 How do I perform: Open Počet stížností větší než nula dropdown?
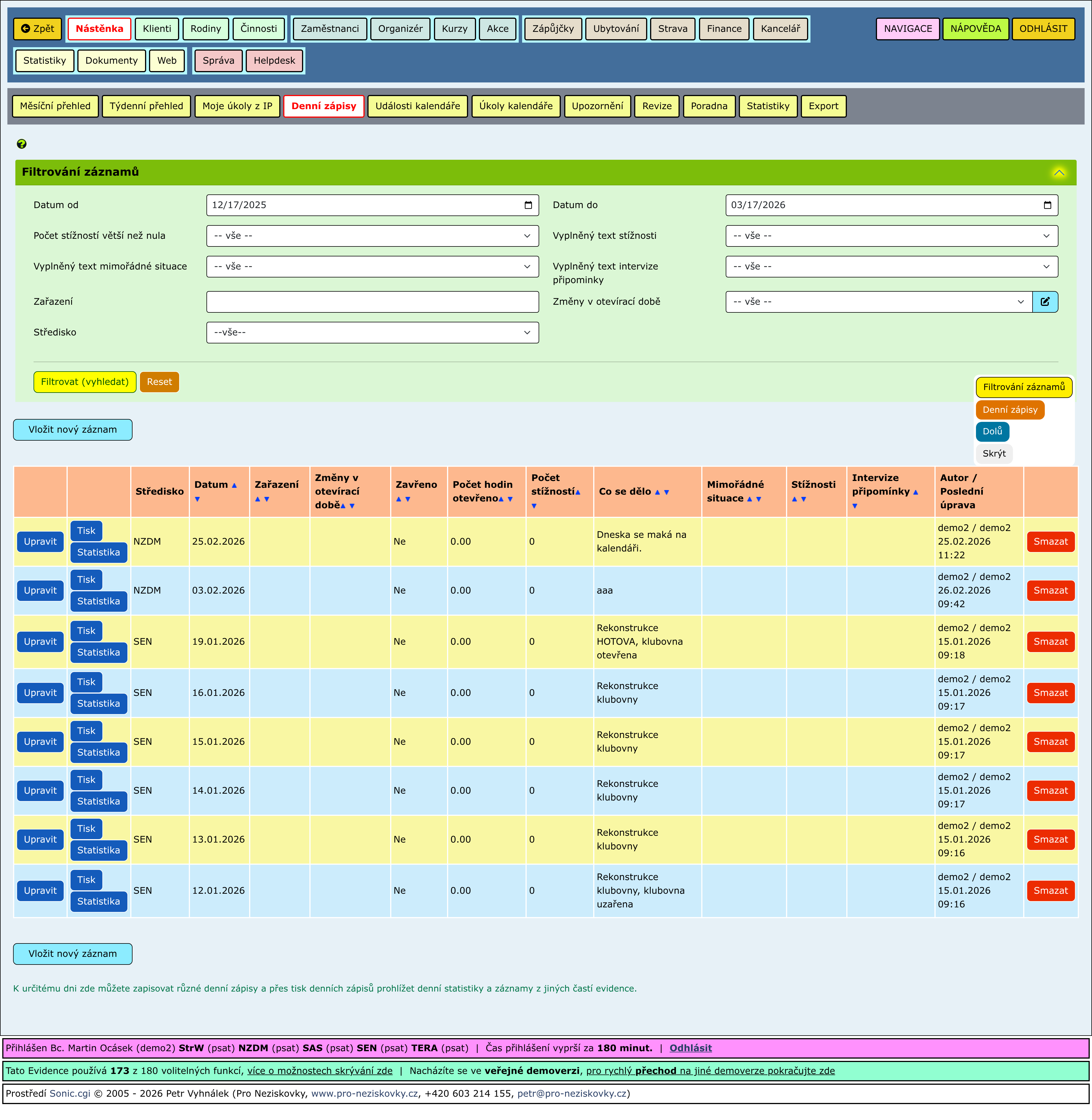(x=372, y=236)
